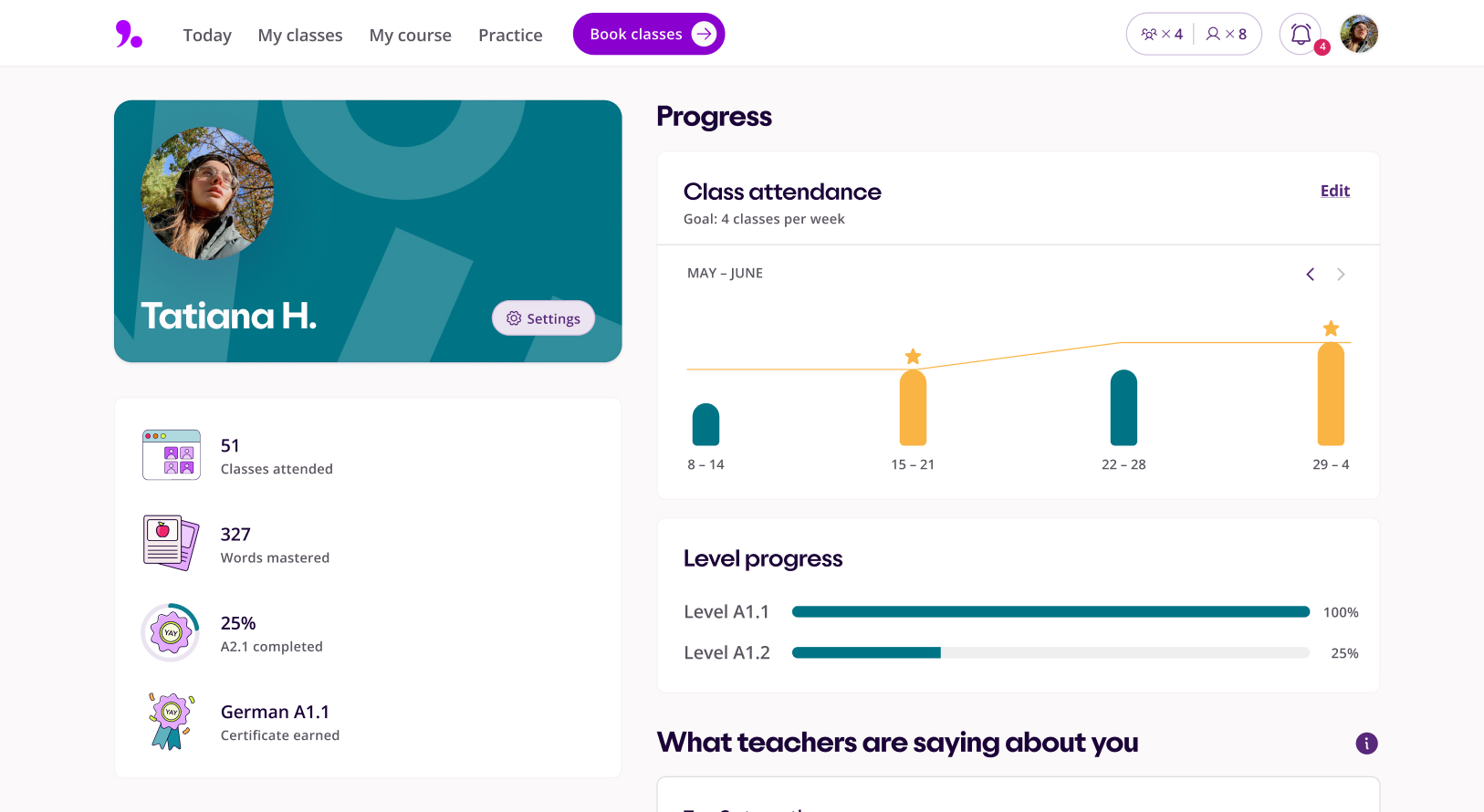Click the classes attended icon
Image resolution: width=1484 pixels, height=812 pixels.
pos(172,454)
